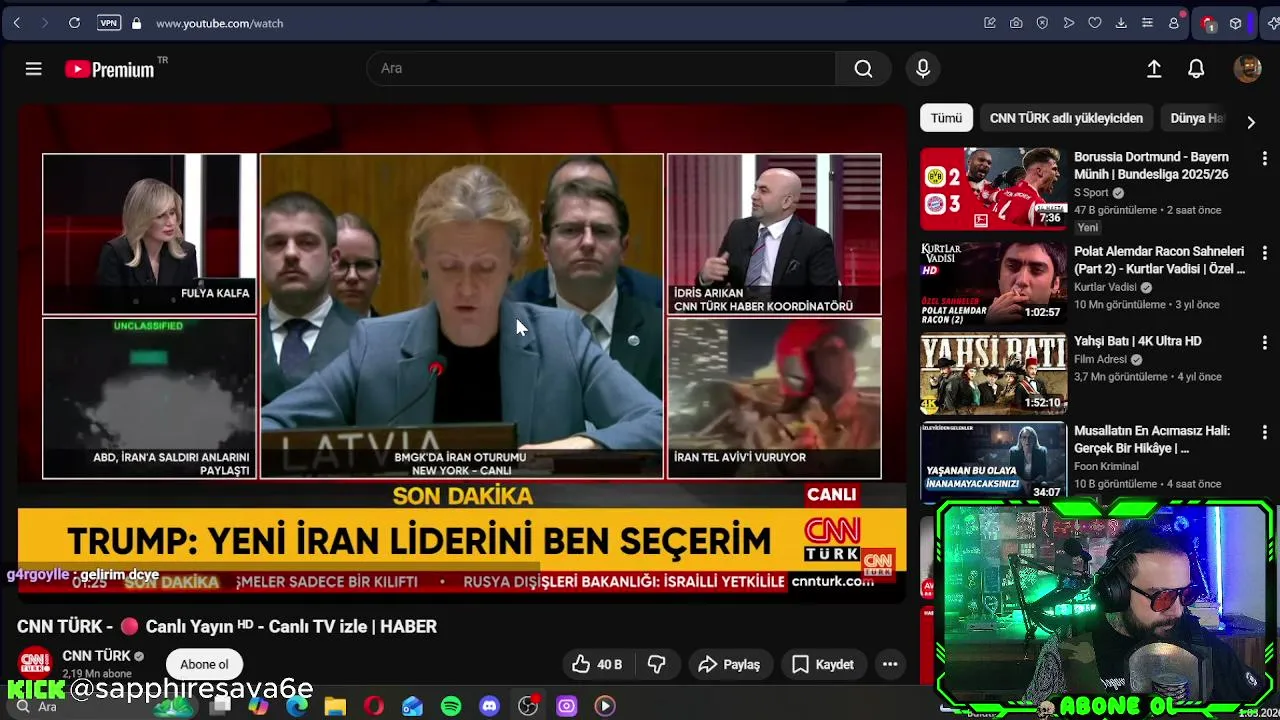1280x720 pixels.
Task: Open the browser profile icon
Action: click(1174, 23)
